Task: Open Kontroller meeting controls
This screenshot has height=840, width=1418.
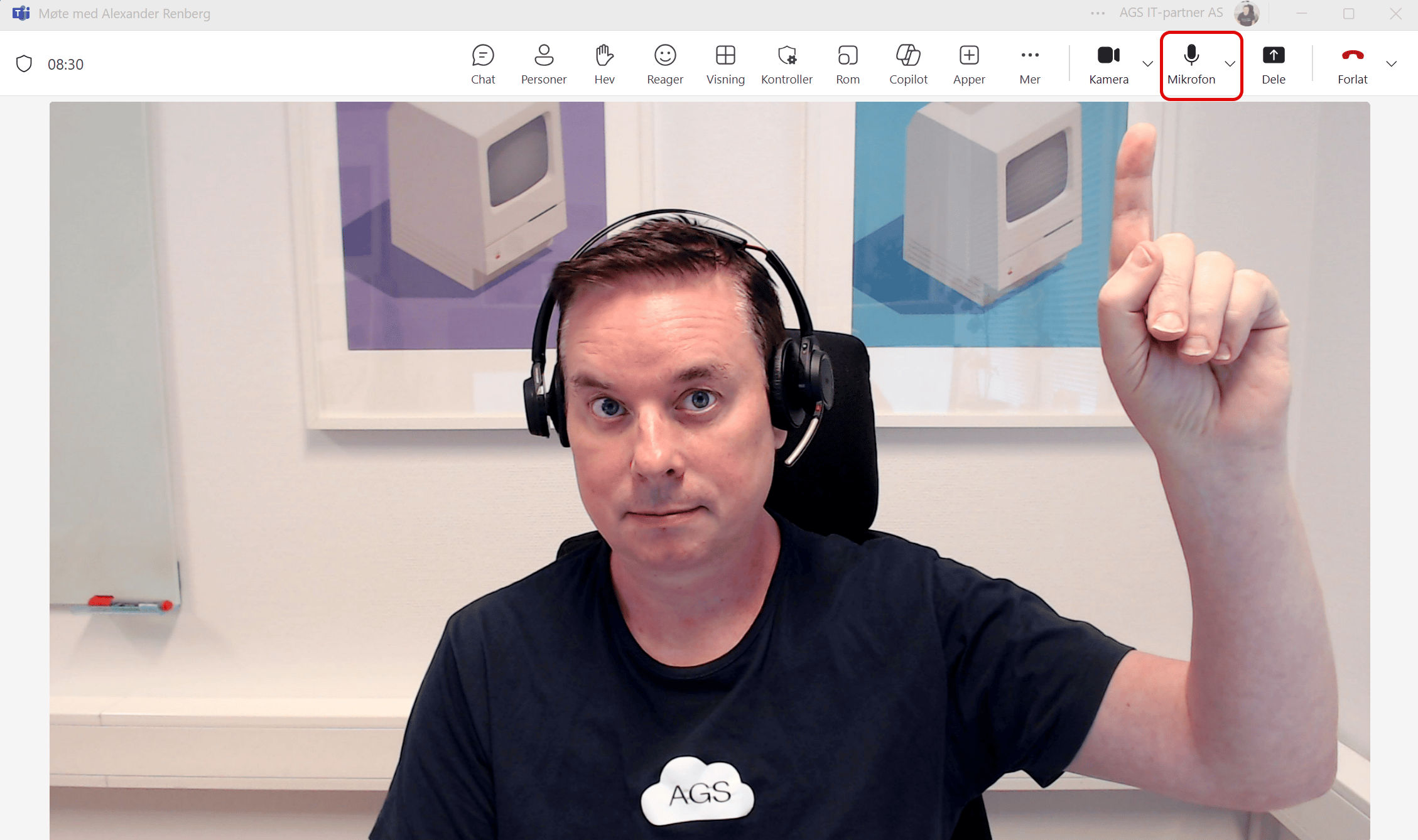Action: coord(786,63)
